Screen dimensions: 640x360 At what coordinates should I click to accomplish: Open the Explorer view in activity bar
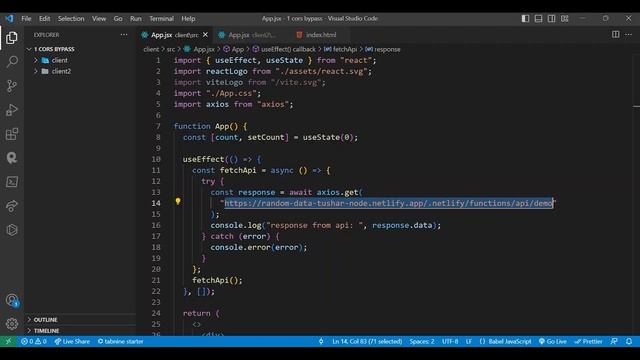[x=12, y=38]
